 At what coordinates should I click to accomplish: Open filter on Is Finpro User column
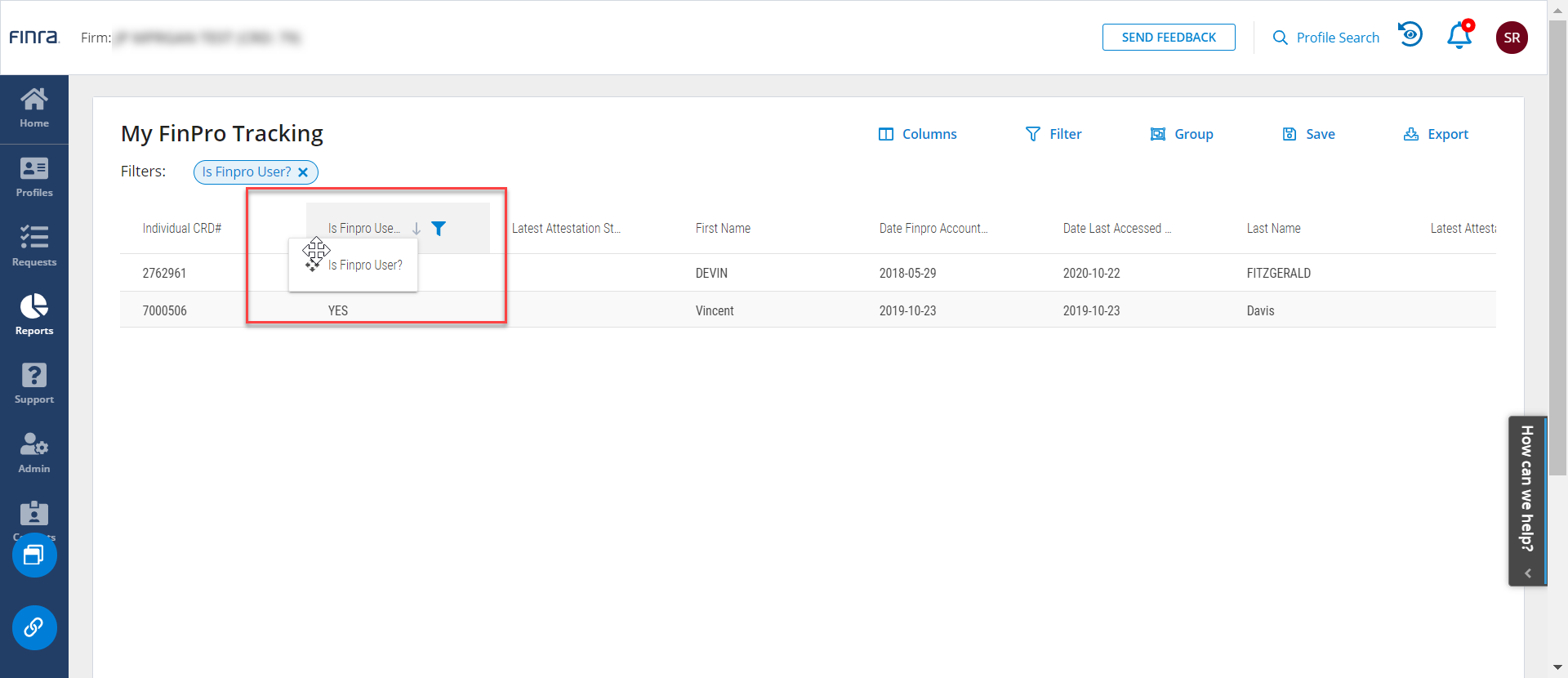tap(439, 229)
